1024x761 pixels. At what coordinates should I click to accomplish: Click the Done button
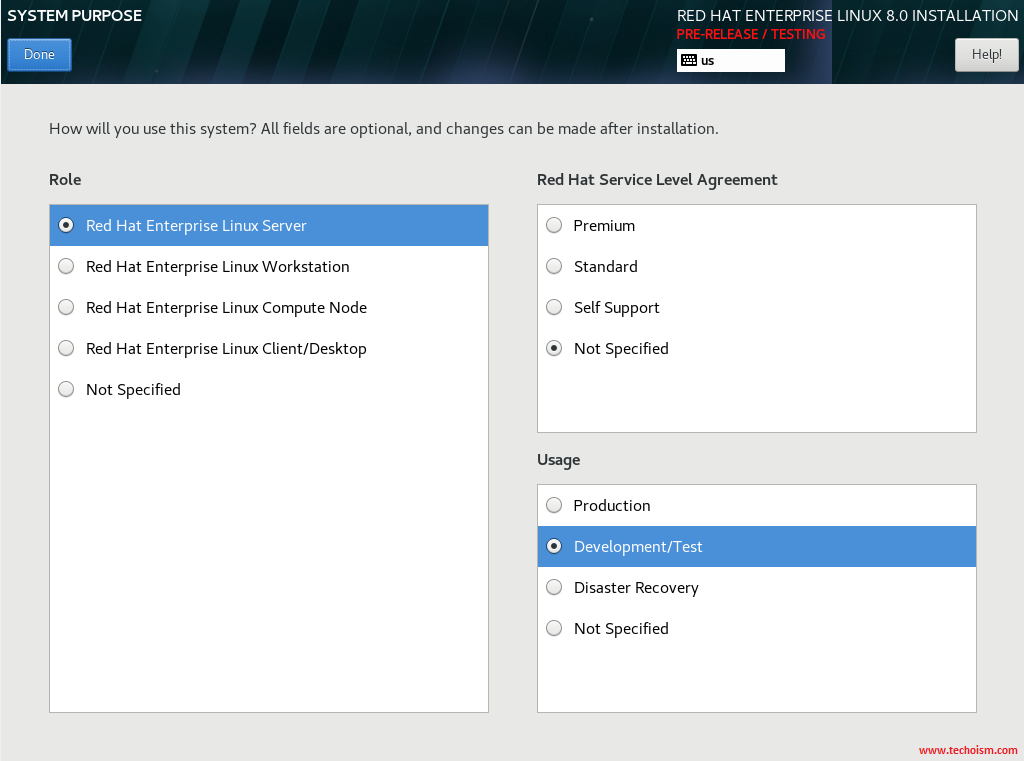coord(39,55)
